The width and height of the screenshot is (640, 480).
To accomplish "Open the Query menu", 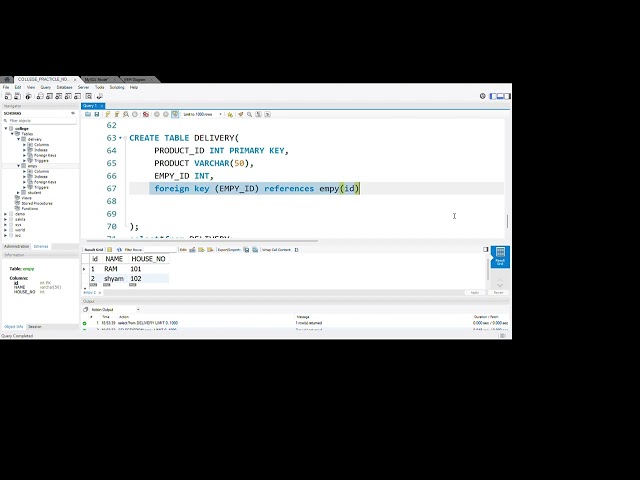I will [x=46, y=87].
